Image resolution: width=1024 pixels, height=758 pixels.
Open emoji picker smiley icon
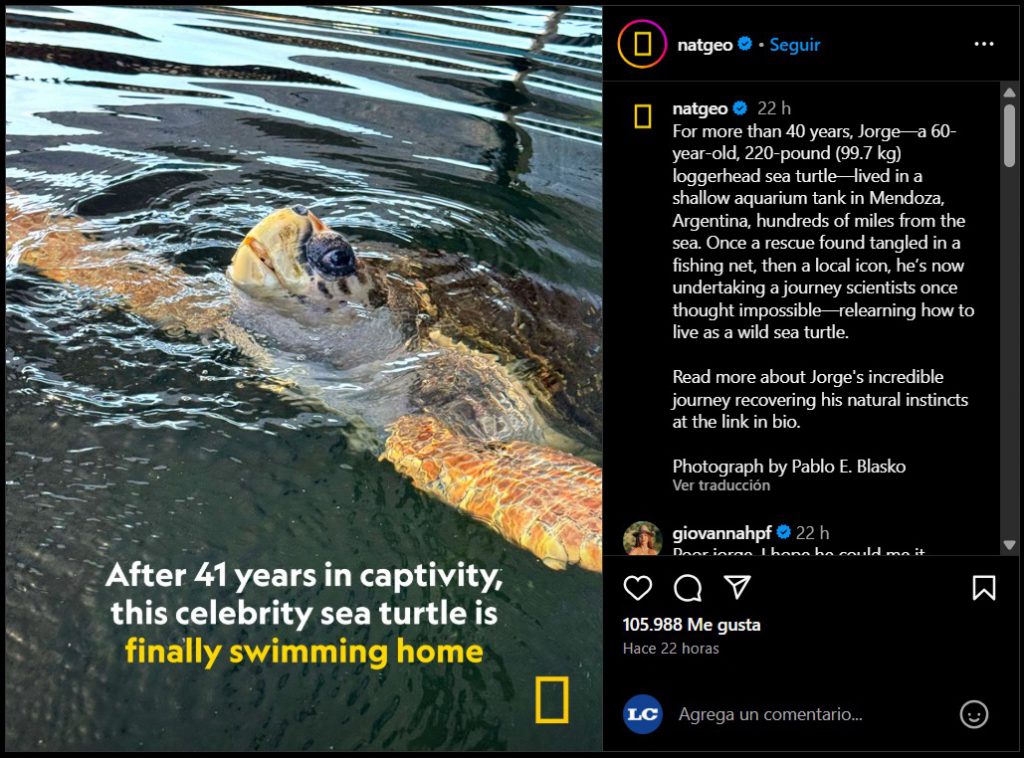(974, 714)
